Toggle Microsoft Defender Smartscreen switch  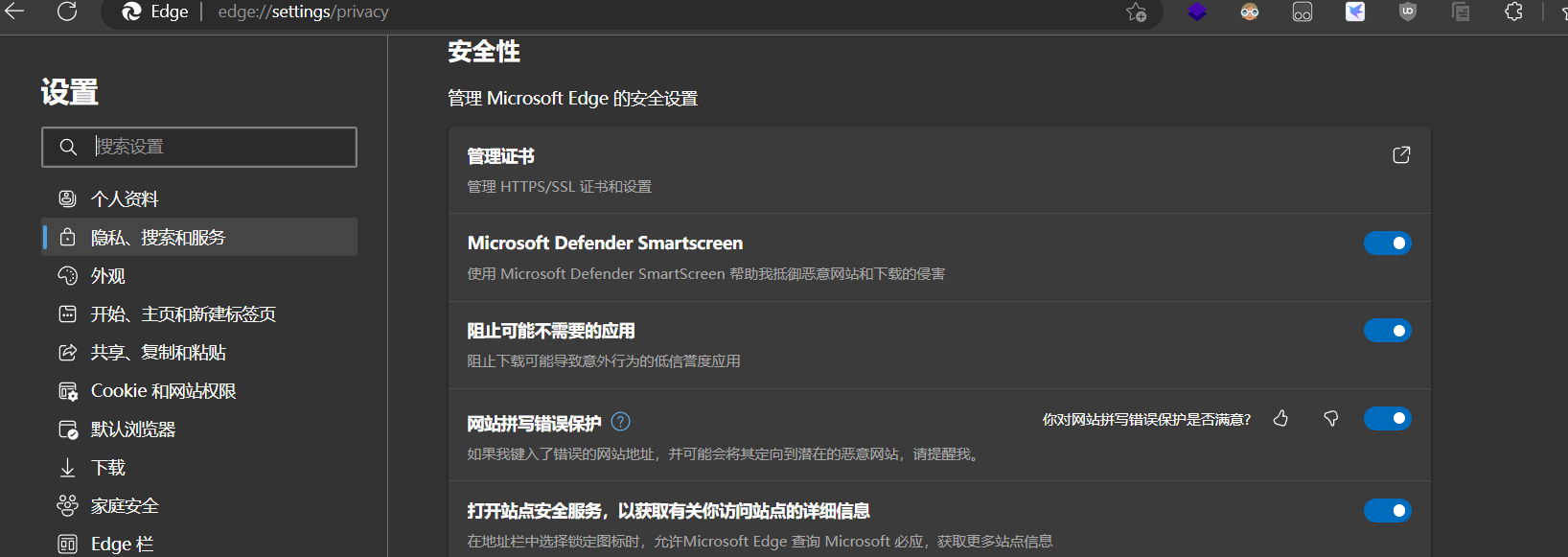(1388, 244)
